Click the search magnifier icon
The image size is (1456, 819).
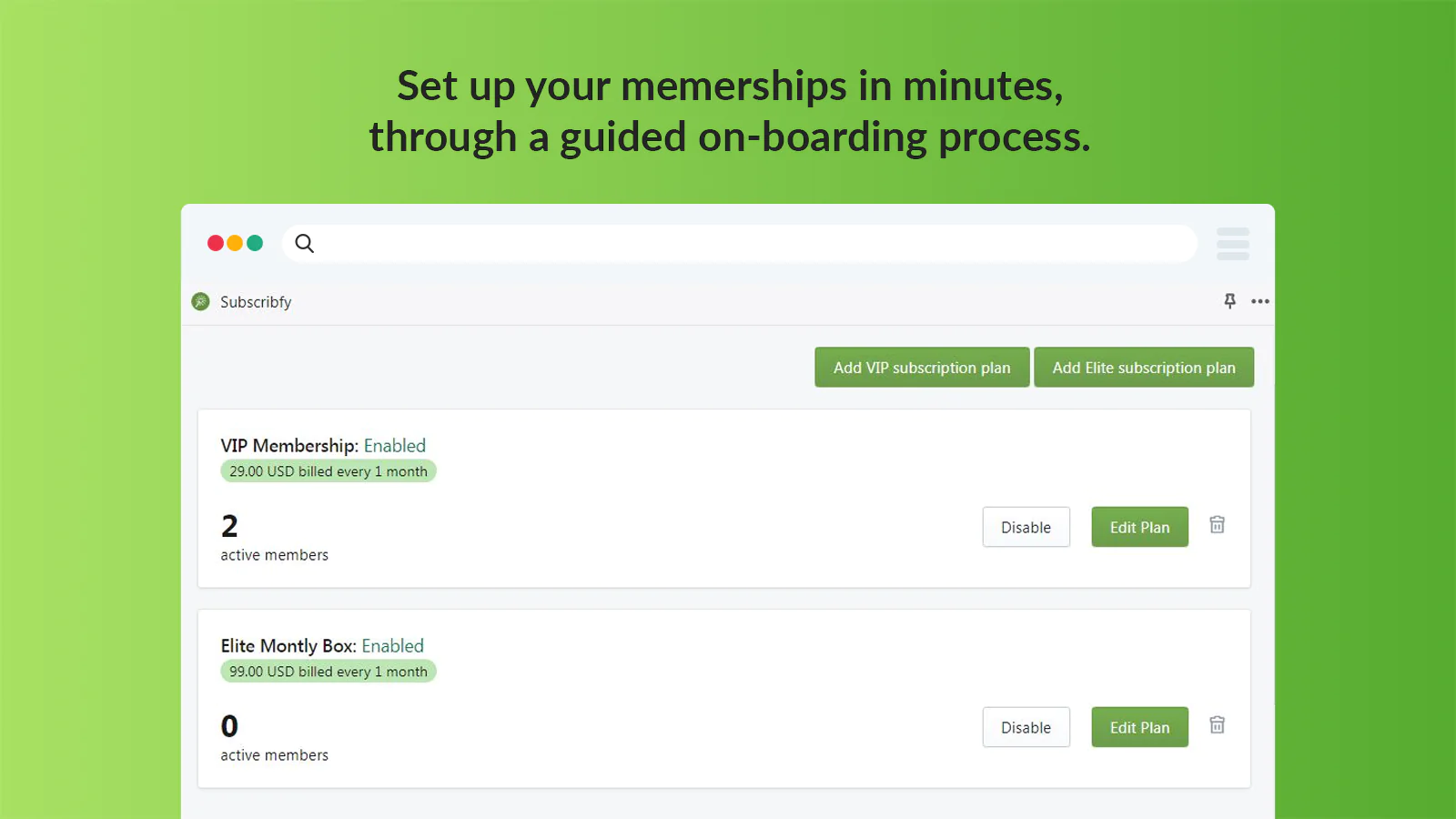[x=305, y=243]
